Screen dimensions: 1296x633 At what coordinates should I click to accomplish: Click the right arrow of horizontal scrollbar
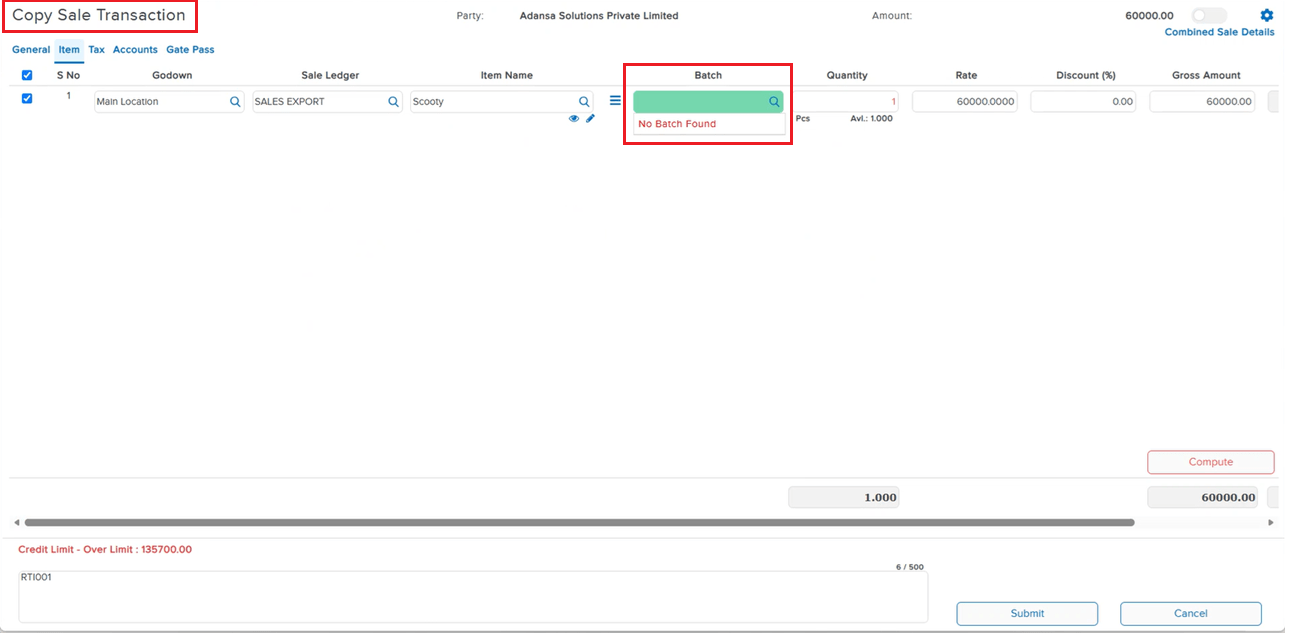tap(1271, 522)
